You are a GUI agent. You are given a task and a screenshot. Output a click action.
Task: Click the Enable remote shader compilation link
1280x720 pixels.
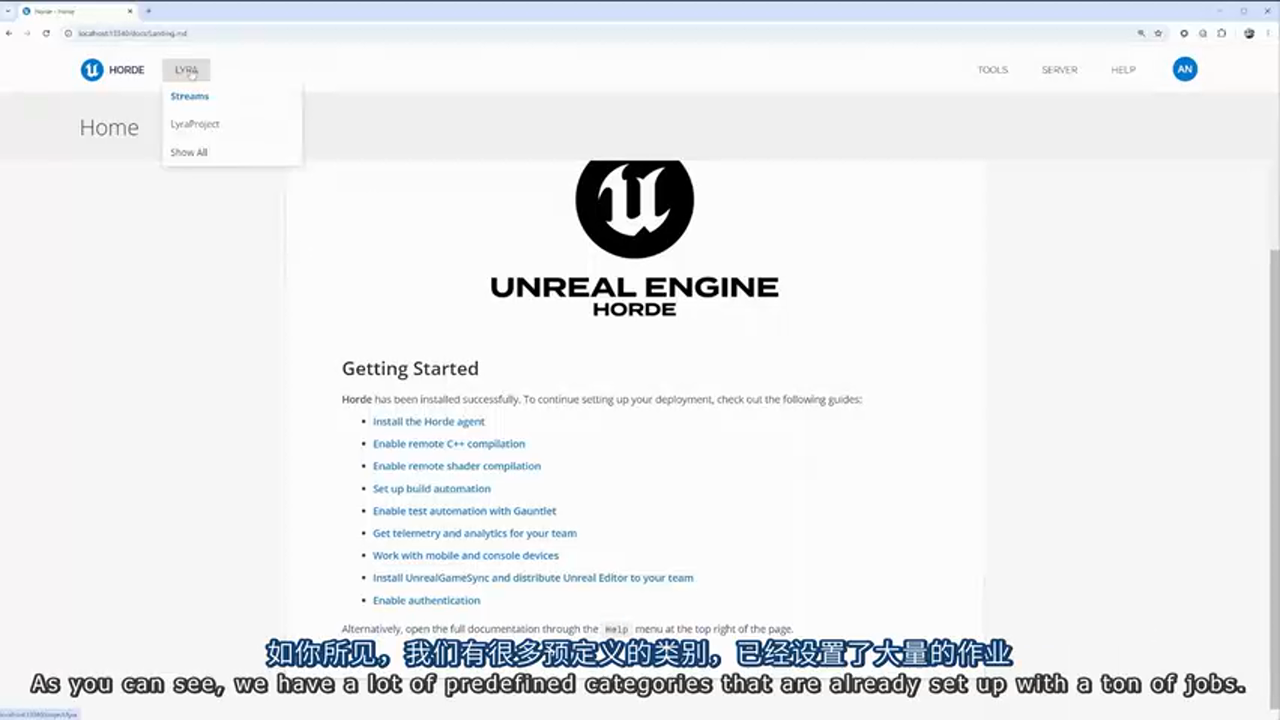[x=456, y=465]
